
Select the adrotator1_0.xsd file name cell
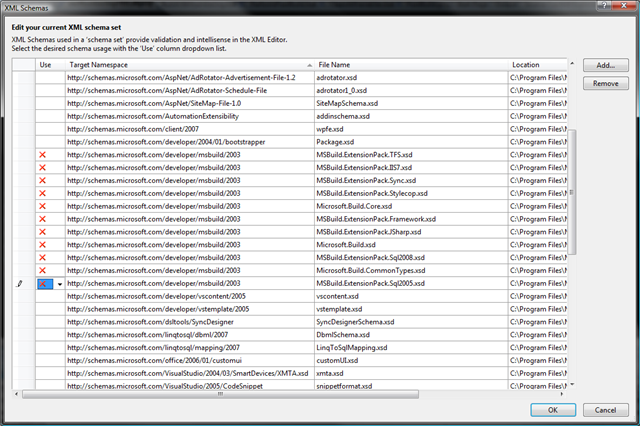411,91
